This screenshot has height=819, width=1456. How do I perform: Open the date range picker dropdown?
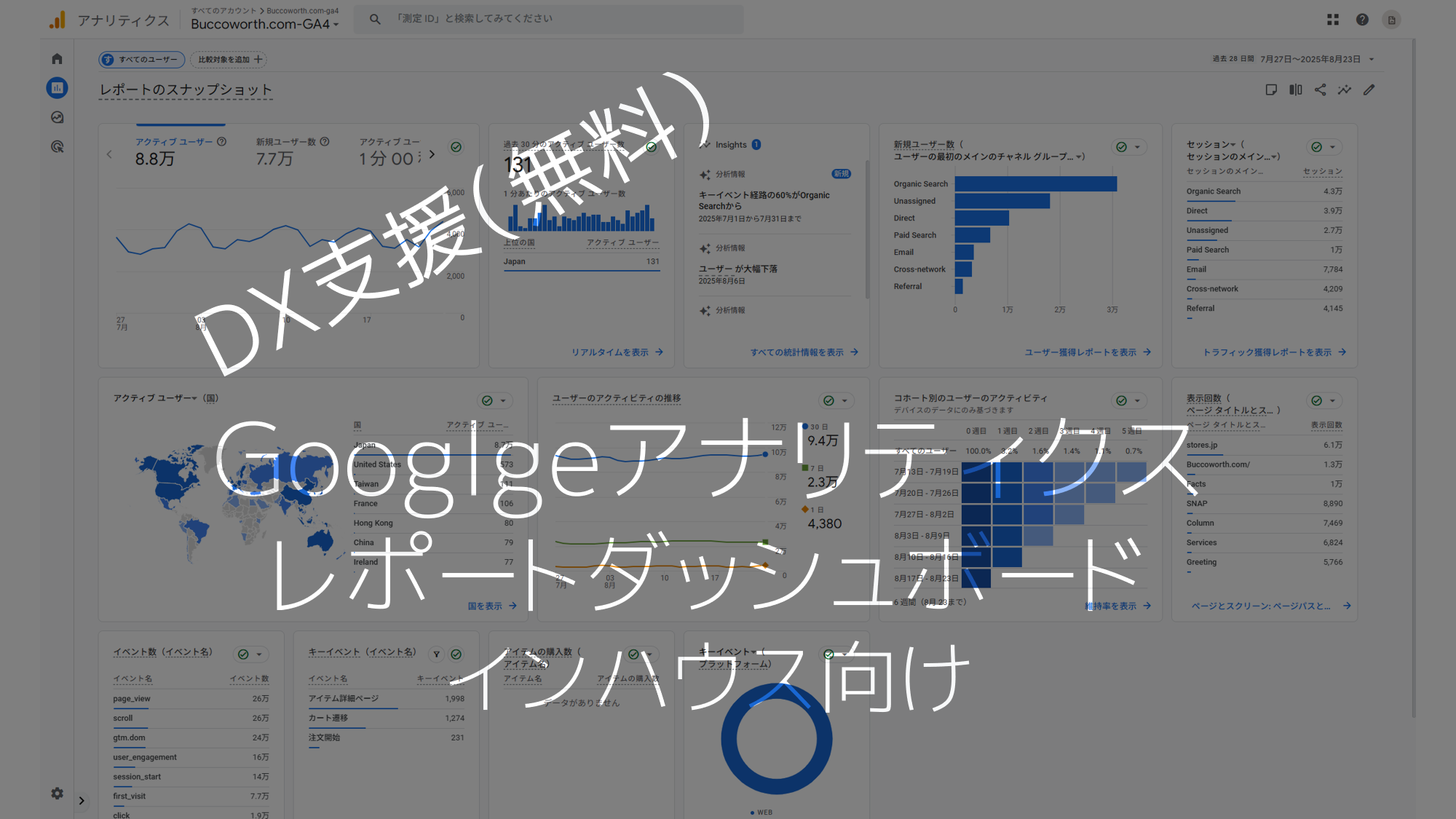1293,59
